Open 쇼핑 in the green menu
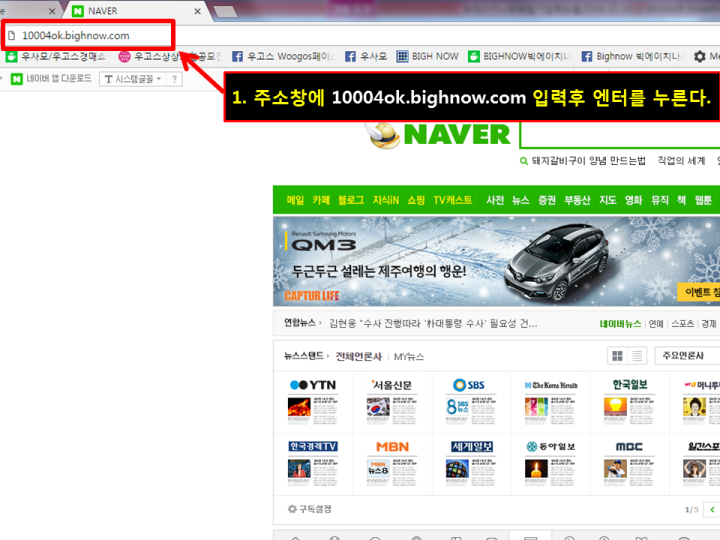Viewport: 720px width, 540px height. point(416,200)
